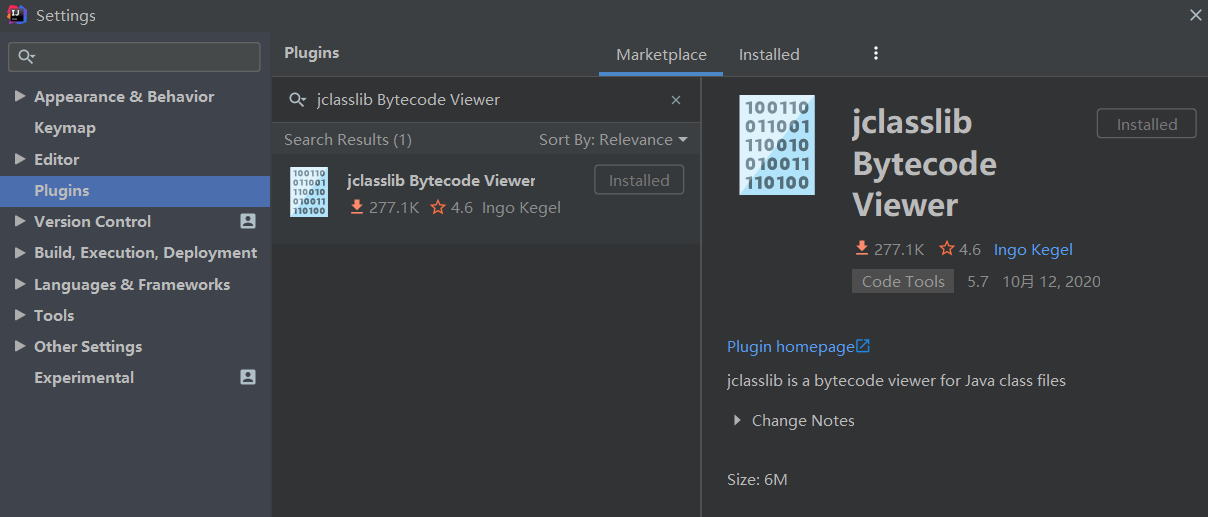Click the jclasslib icon in the search results
The width and height of the screenshot is (1208, 517).
(309, 192)
